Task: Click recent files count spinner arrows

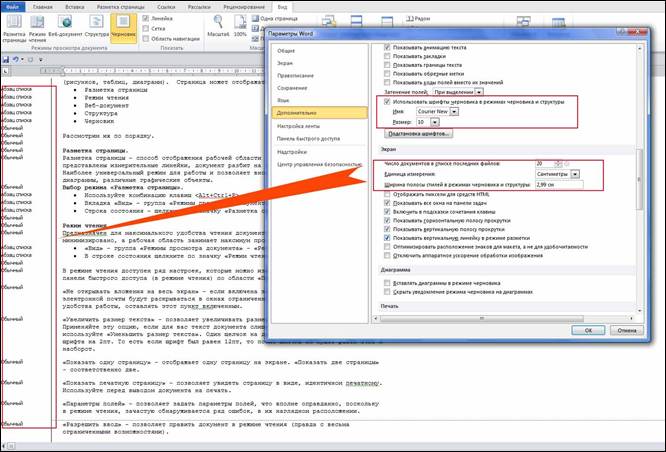Action: click(558, 164)
